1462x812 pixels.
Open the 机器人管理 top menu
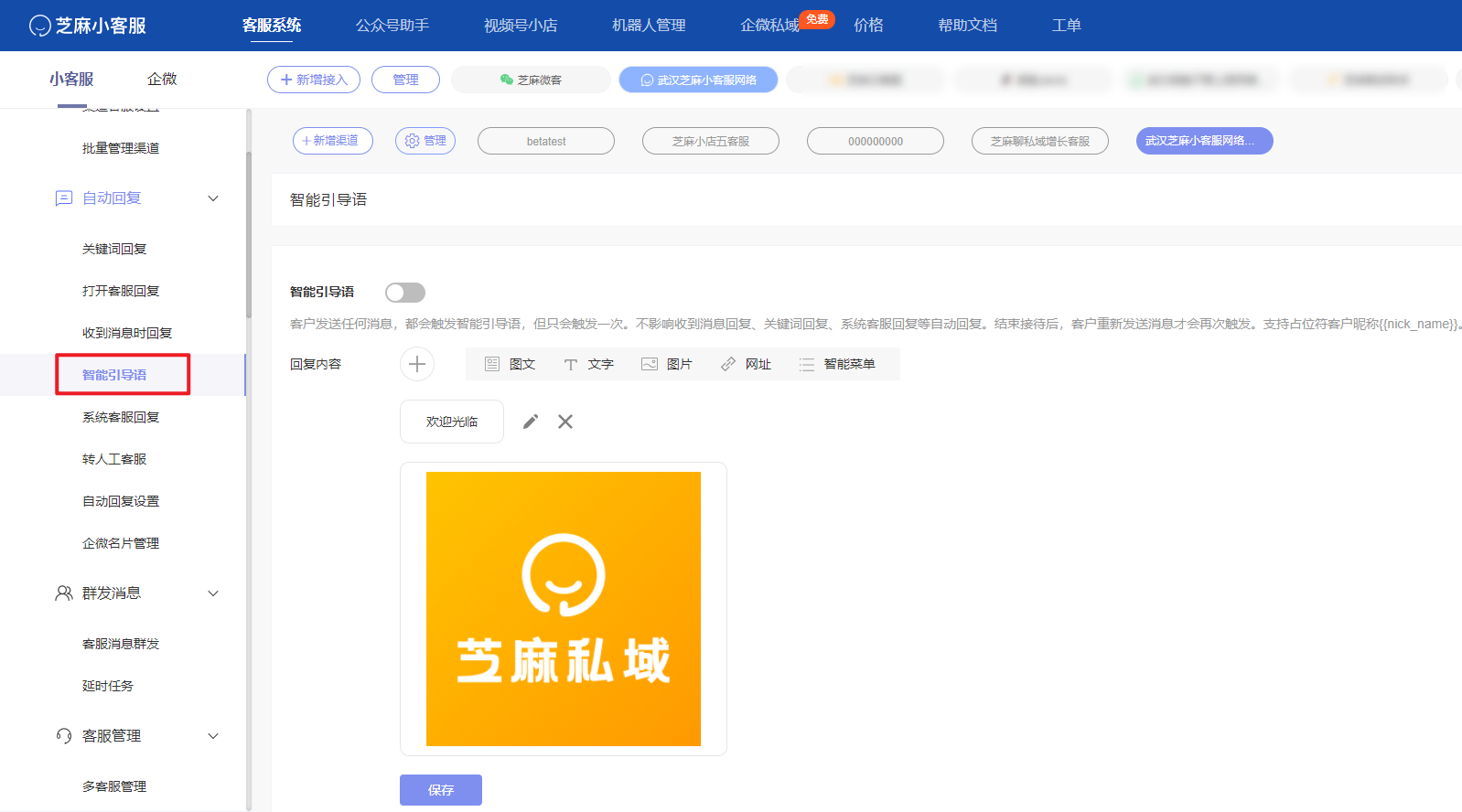tap(649, 26)
